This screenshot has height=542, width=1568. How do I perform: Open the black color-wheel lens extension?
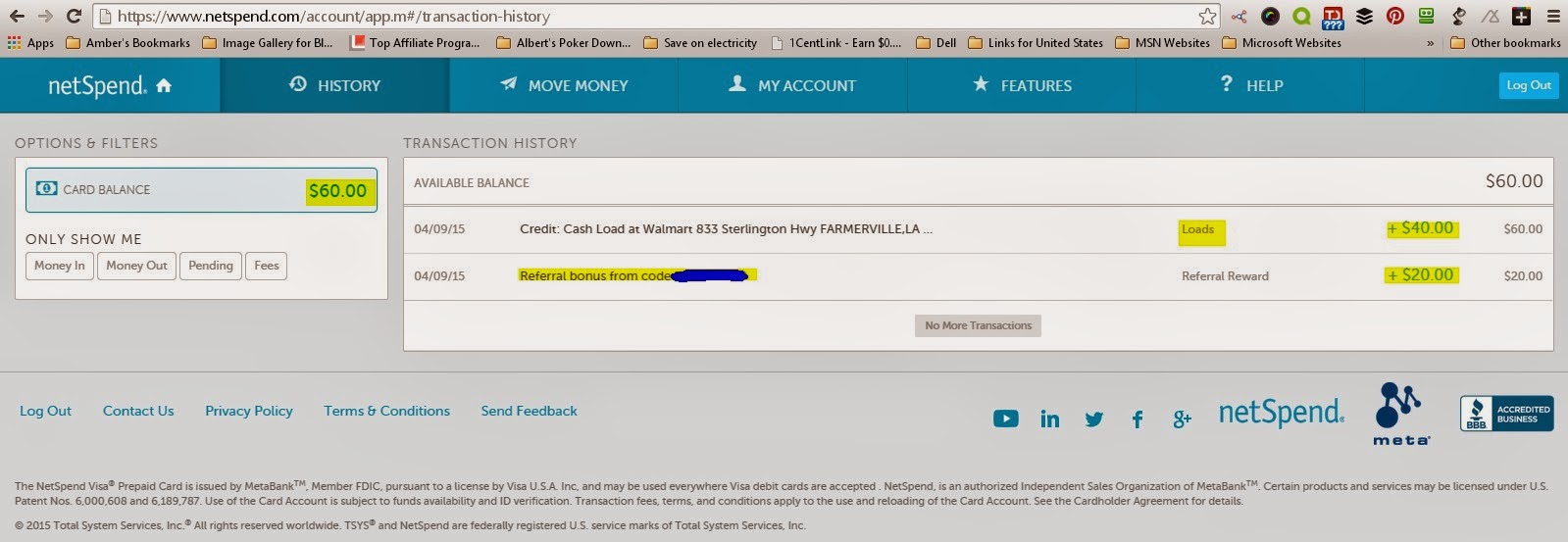(1270, 16)
